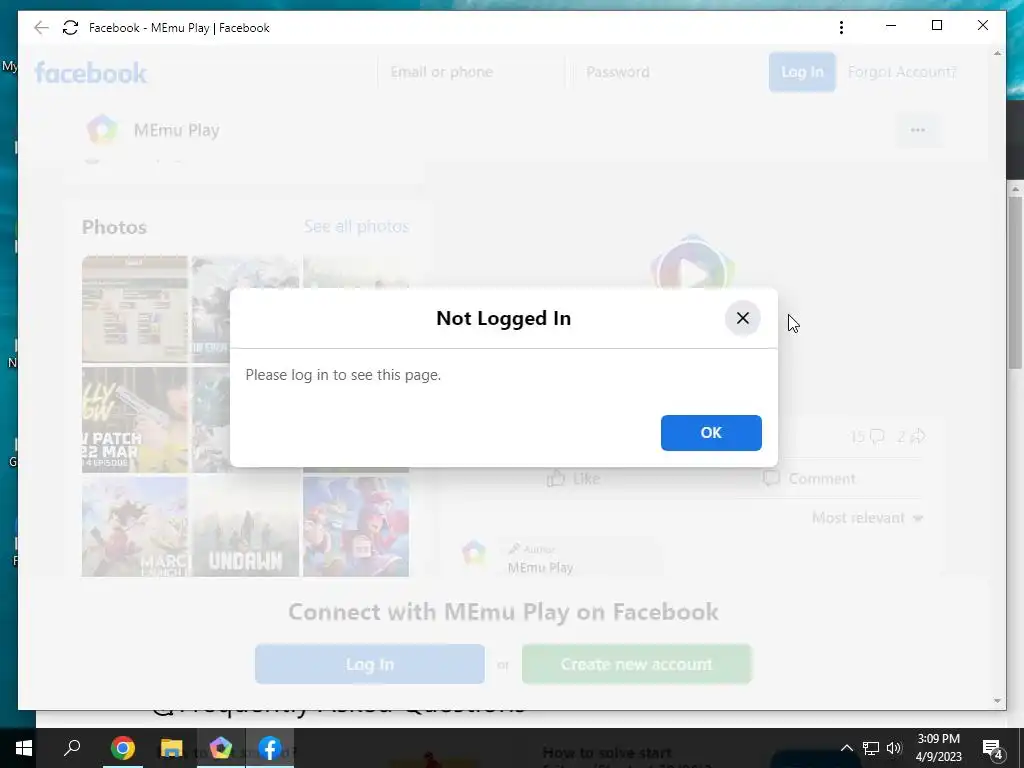Open File Explorer from the taskbar
Viewport: 1024px width, 768px height.
coord(171,748)
